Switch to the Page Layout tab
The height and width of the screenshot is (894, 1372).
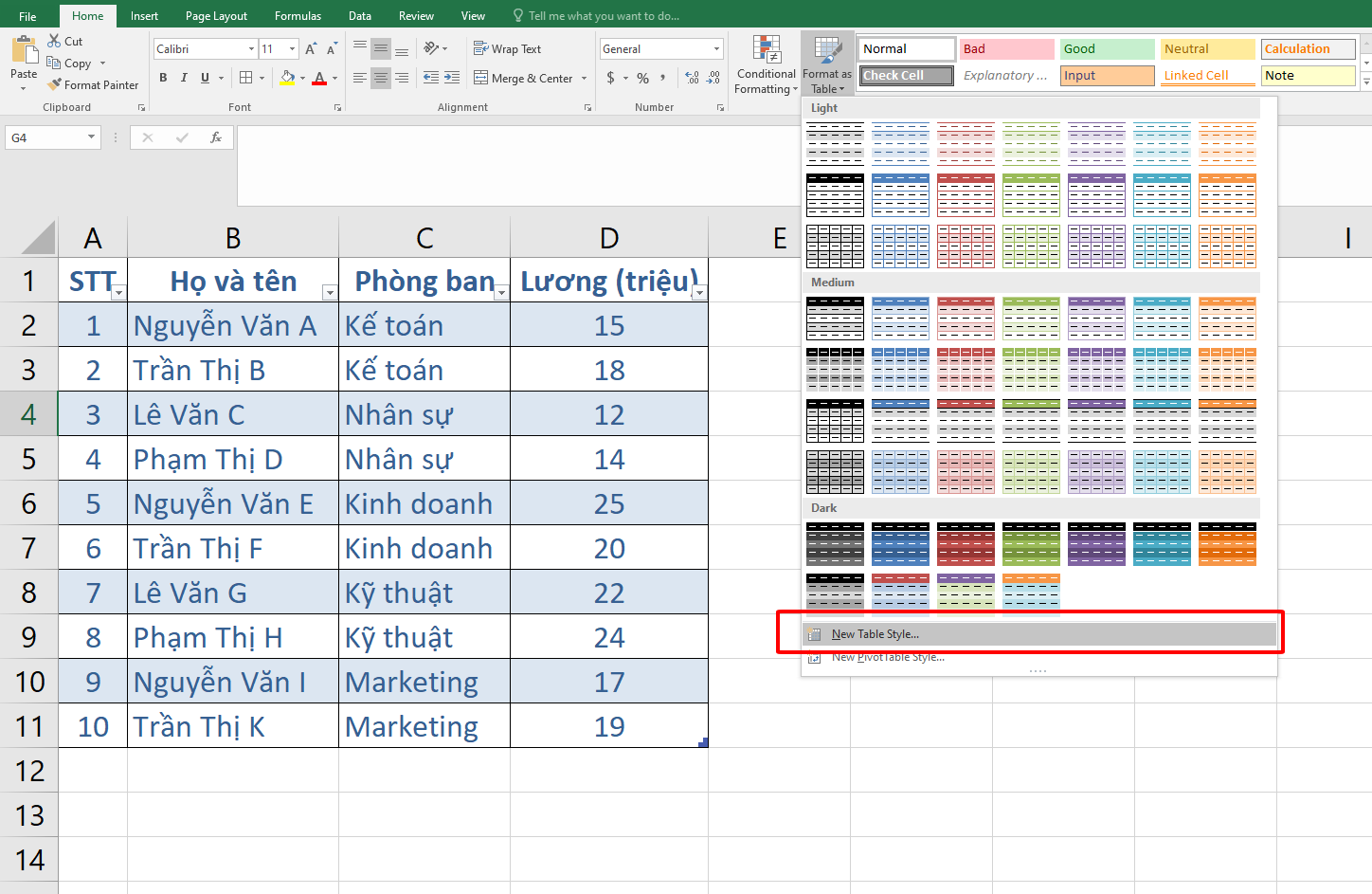pos(216,16)
